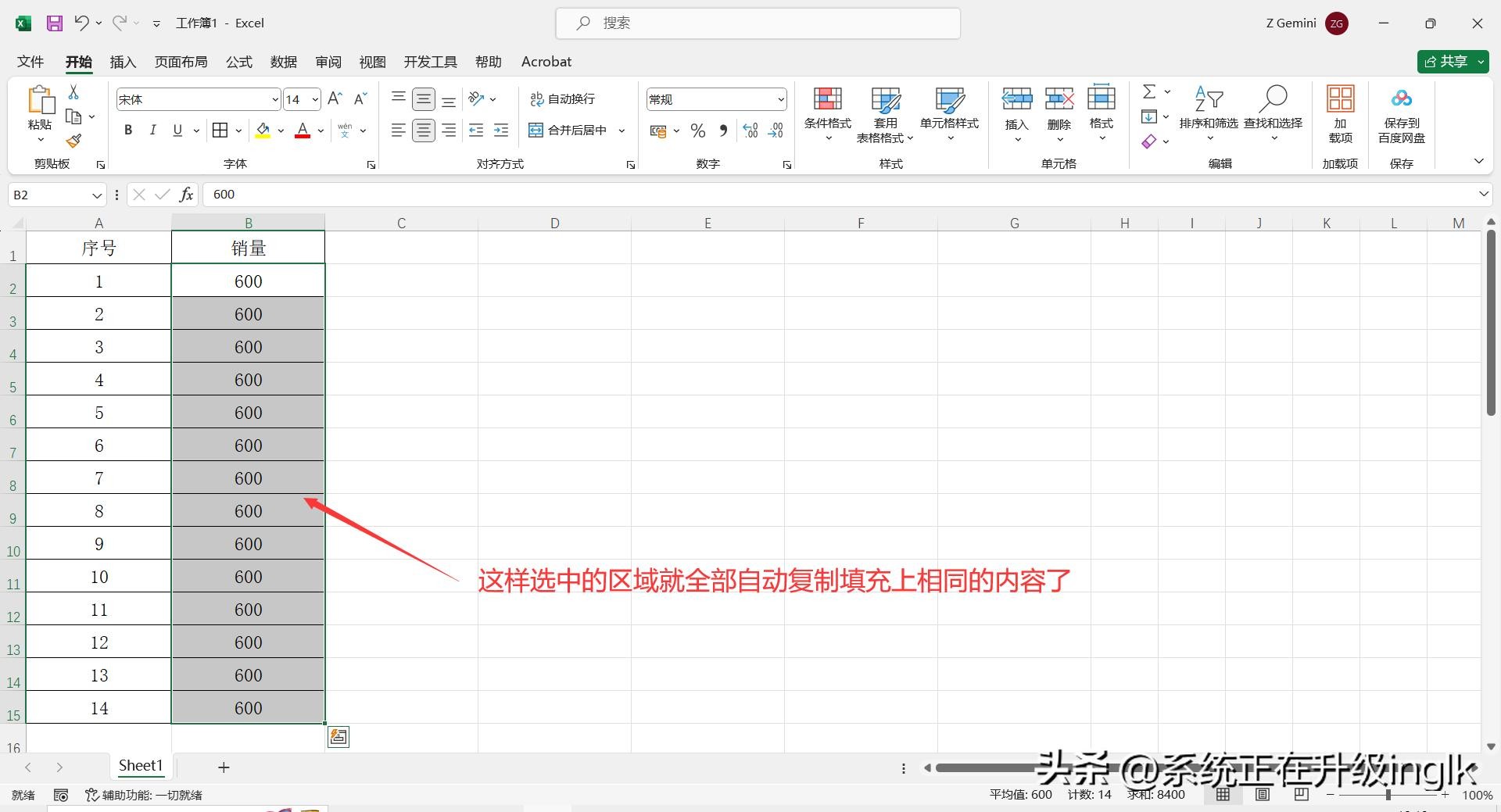Click the Auto Fill Options icon below the selection

pyautogui.click(x=338, y=737)
